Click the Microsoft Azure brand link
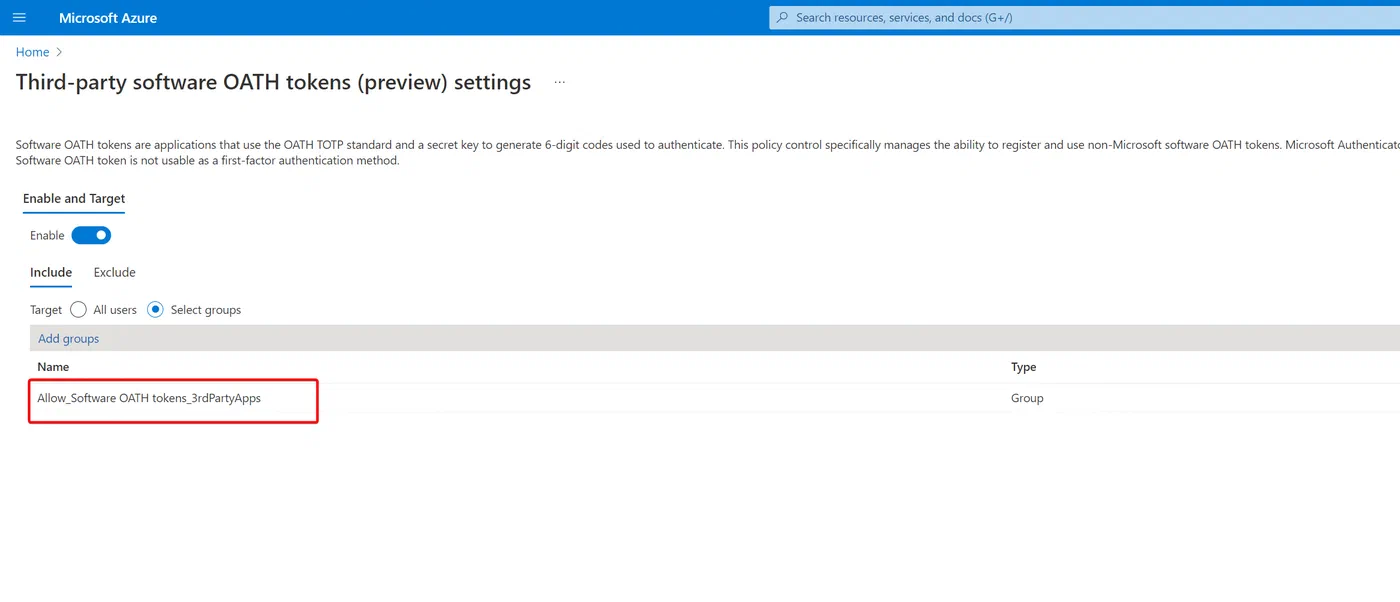1400x602 pixels. [x=108, y=18]
